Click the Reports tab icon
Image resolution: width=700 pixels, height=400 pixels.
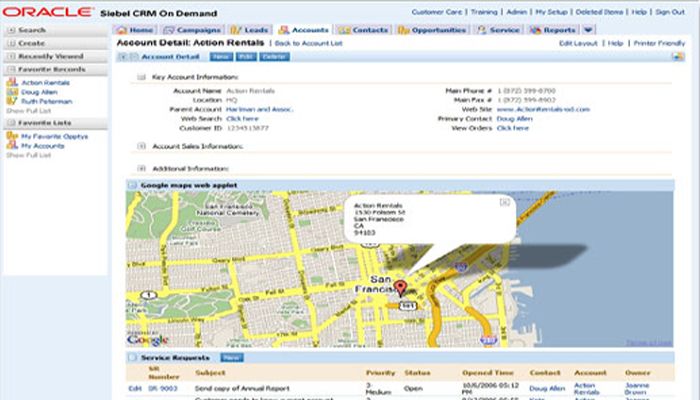coord(535,30)
